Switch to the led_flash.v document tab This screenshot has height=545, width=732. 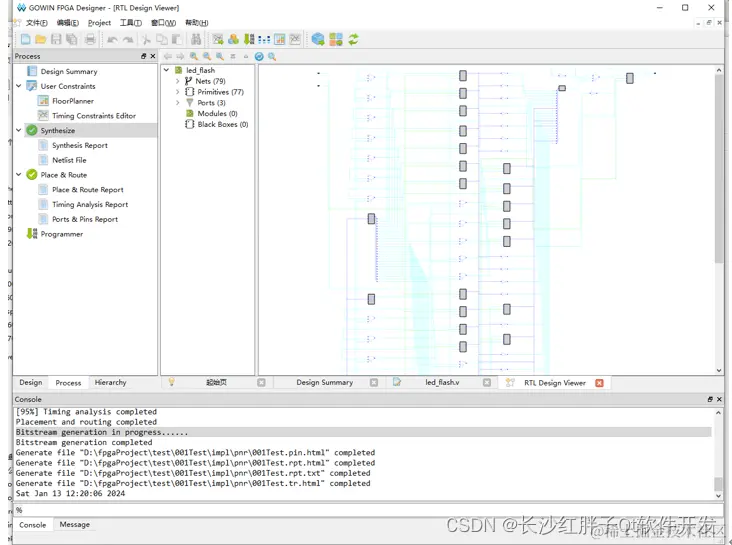pyautogui.click(x=442, y=382)
